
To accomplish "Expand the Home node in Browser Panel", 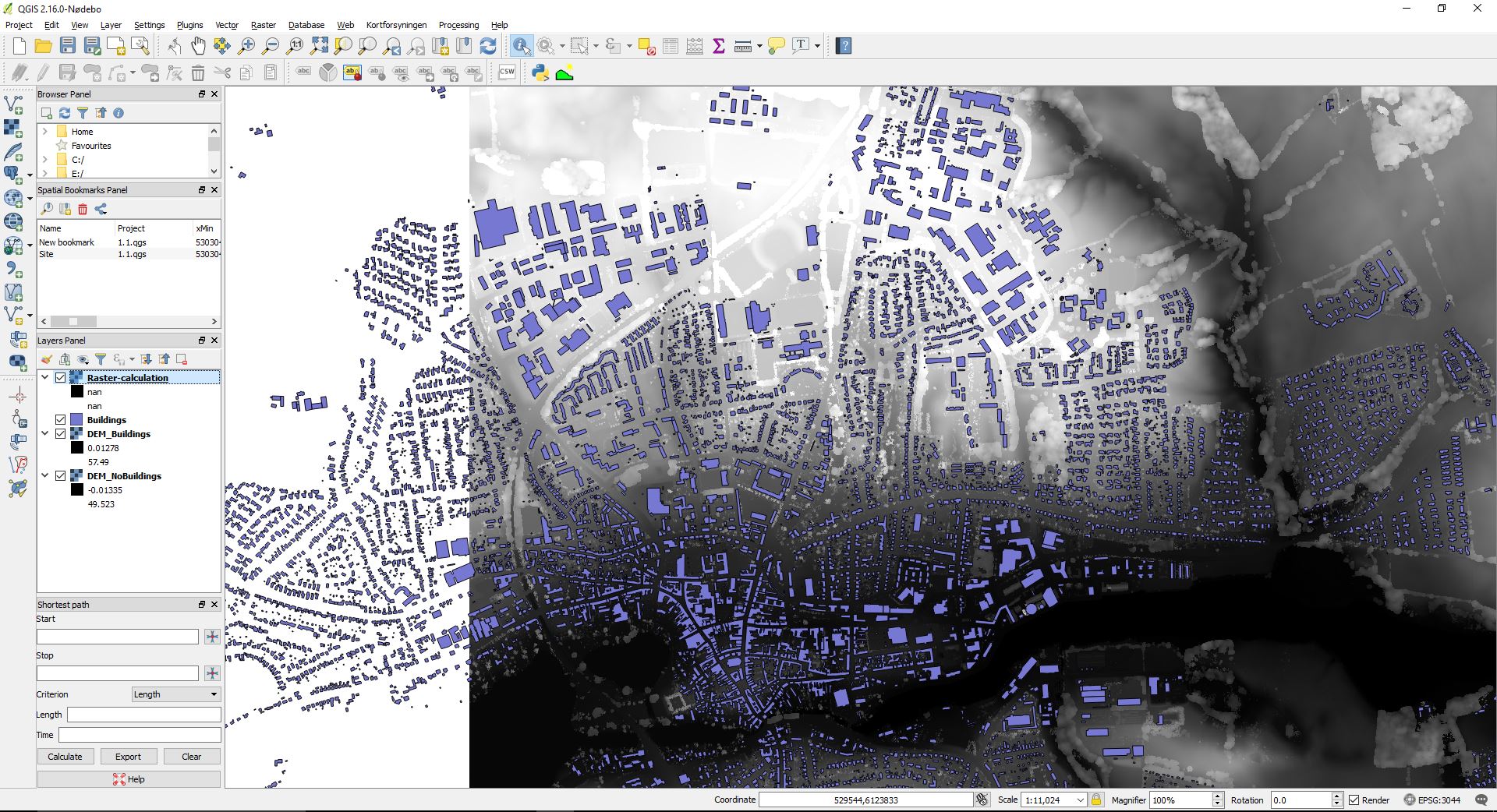I will [x=45, y=132].
